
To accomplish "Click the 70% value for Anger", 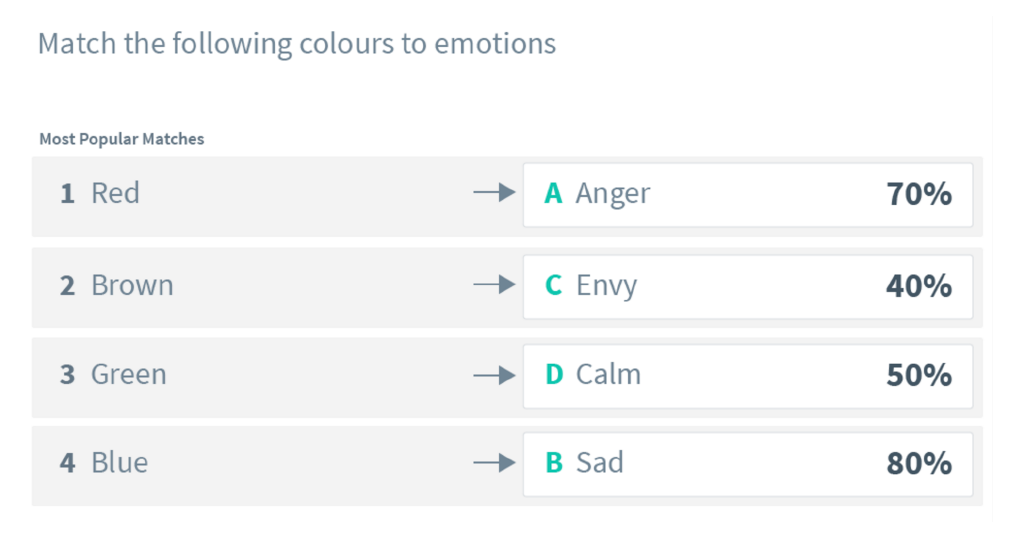I will 919,194.
